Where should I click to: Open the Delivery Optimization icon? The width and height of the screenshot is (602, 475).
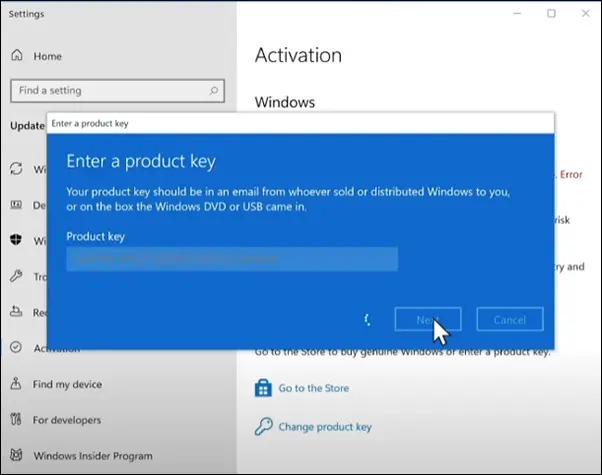click(x=16, y=205)
